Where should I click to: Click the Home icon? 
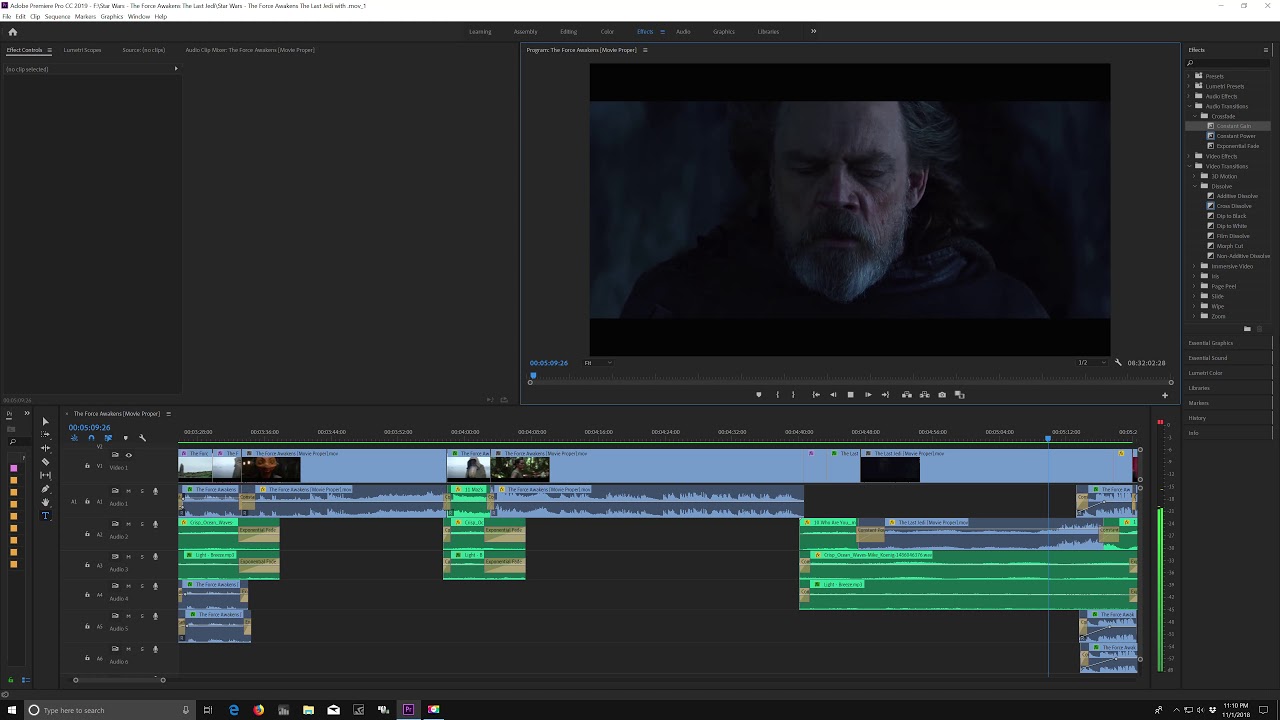(x=13, y=32)
